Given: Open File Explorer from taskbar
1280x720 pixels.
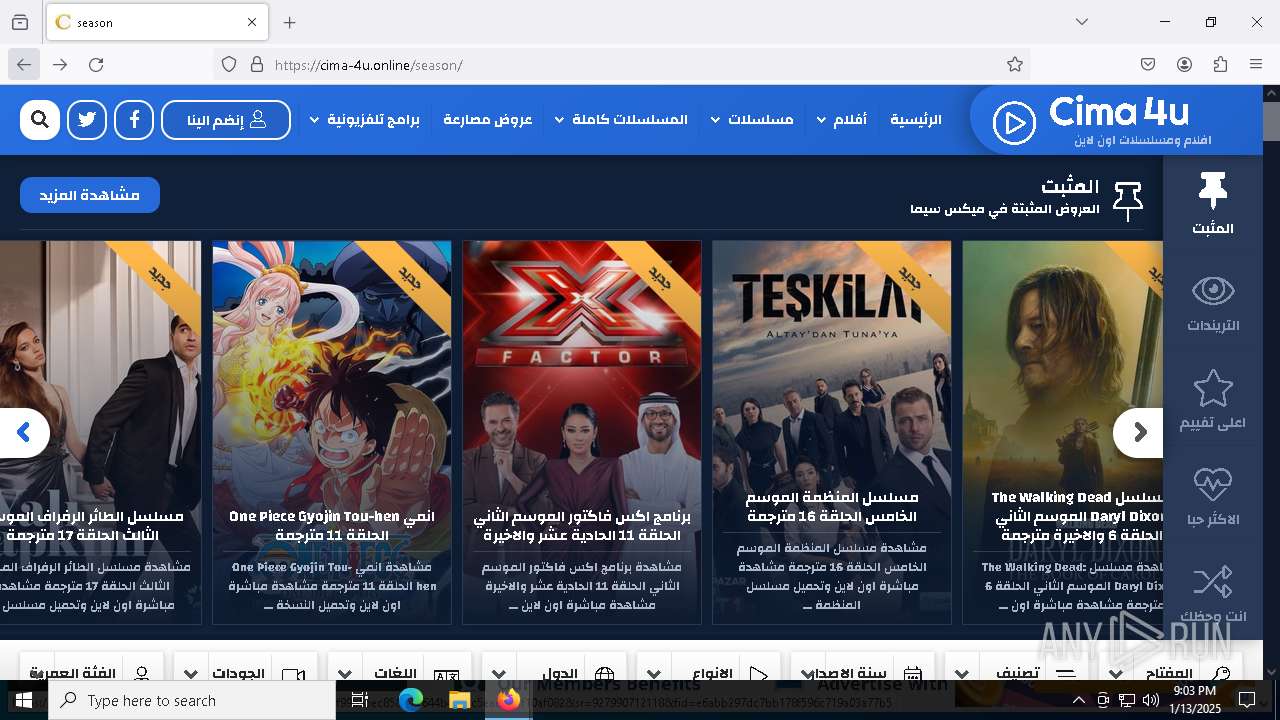Looking at the screenshot, I should (459, 700).
